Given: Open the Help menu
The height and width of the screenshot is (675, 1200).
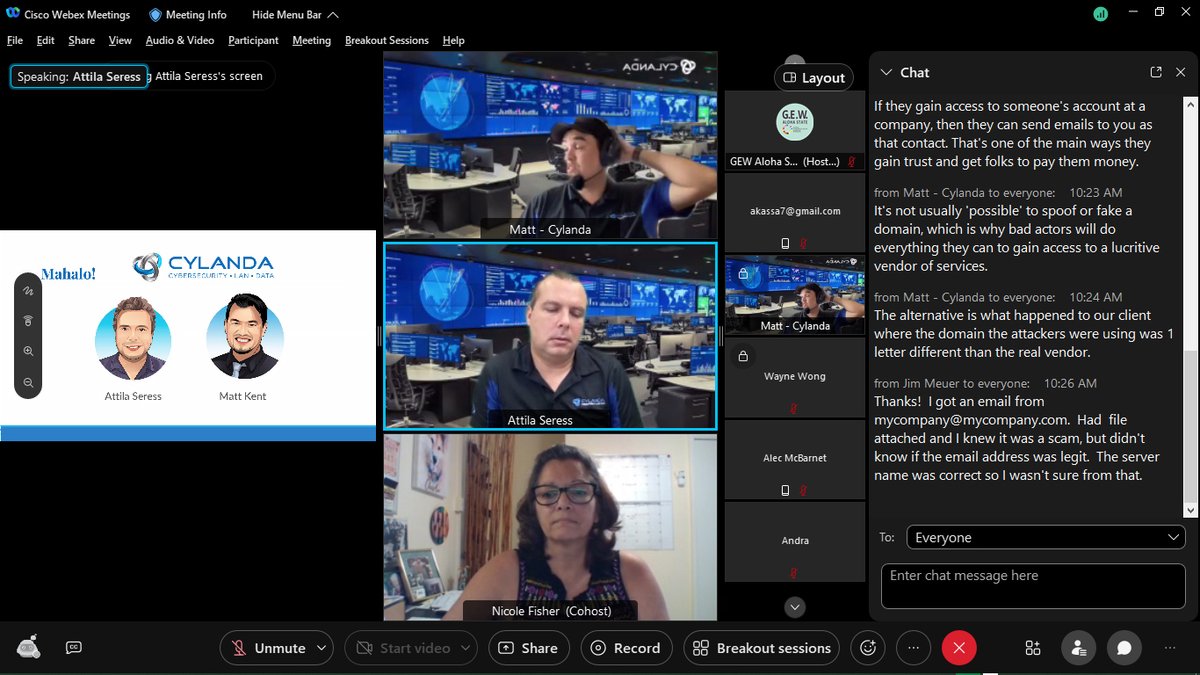Looking at the screenshot, I should [453, 40].
